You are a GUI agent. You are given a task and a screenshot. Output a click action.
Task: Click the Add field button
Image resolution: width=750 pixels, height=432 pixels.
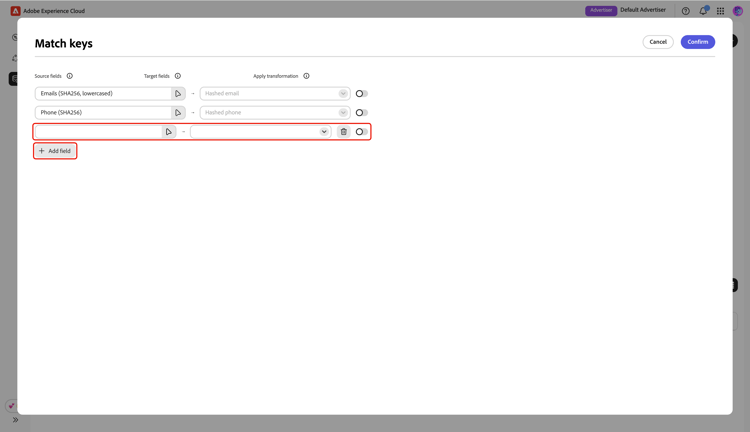click(55, 151)
